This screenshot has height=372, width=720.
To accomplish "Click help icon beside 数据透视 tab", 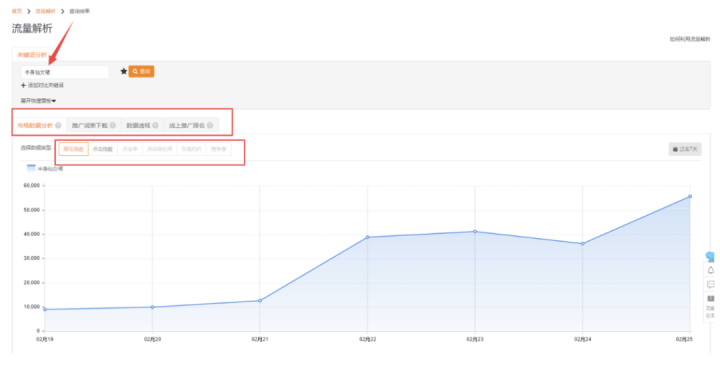I will tap(156, 125).
